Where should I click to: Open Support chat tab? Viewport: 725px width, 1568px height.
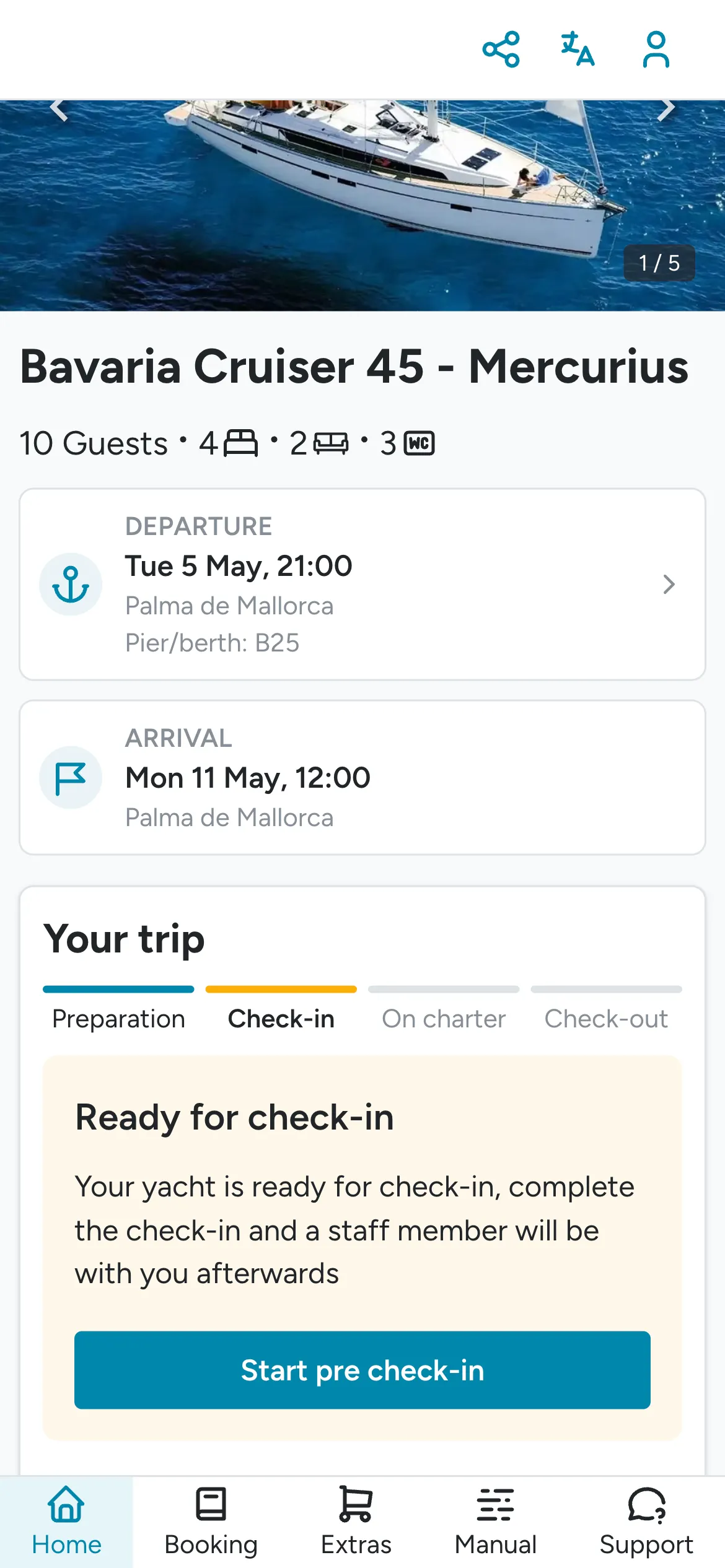tap(646, 1522)
